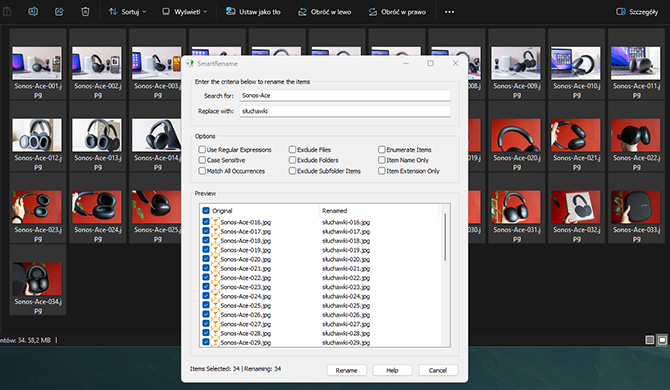
Task: Click Obróć w prawo rotate button
Action: [x=397, y=12]
